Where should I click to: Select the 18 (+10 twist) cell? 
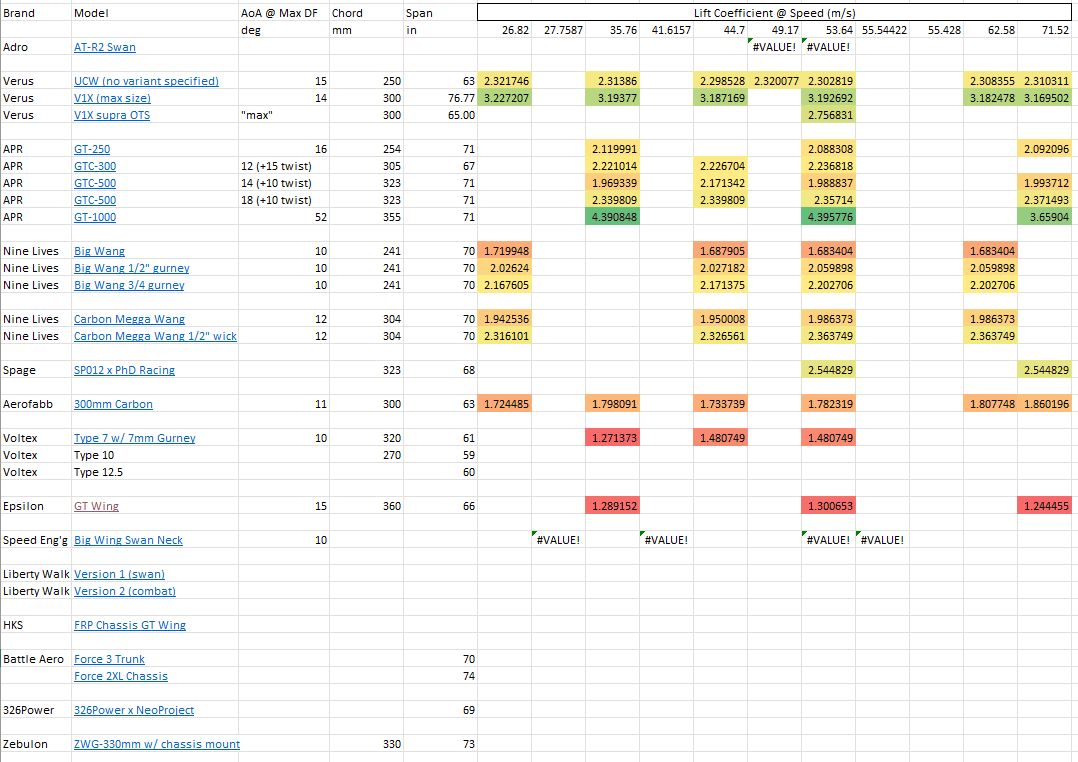[283, 200]
